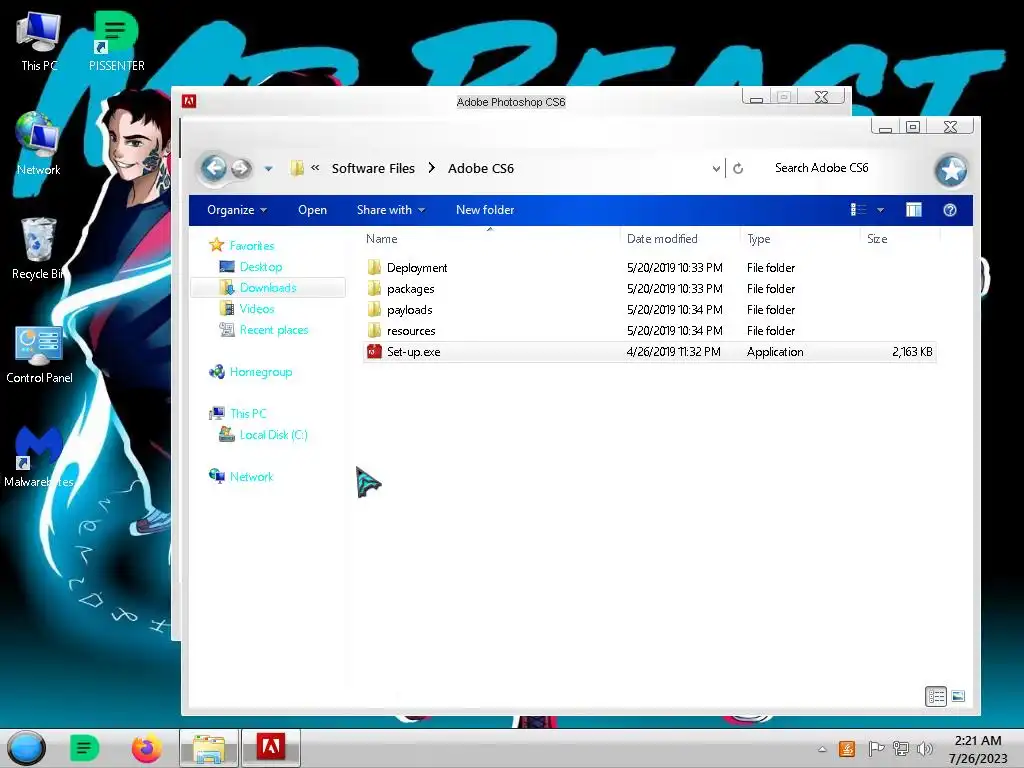Click the star orb icon beside search
1024x768 pixels.
(951, 170)
